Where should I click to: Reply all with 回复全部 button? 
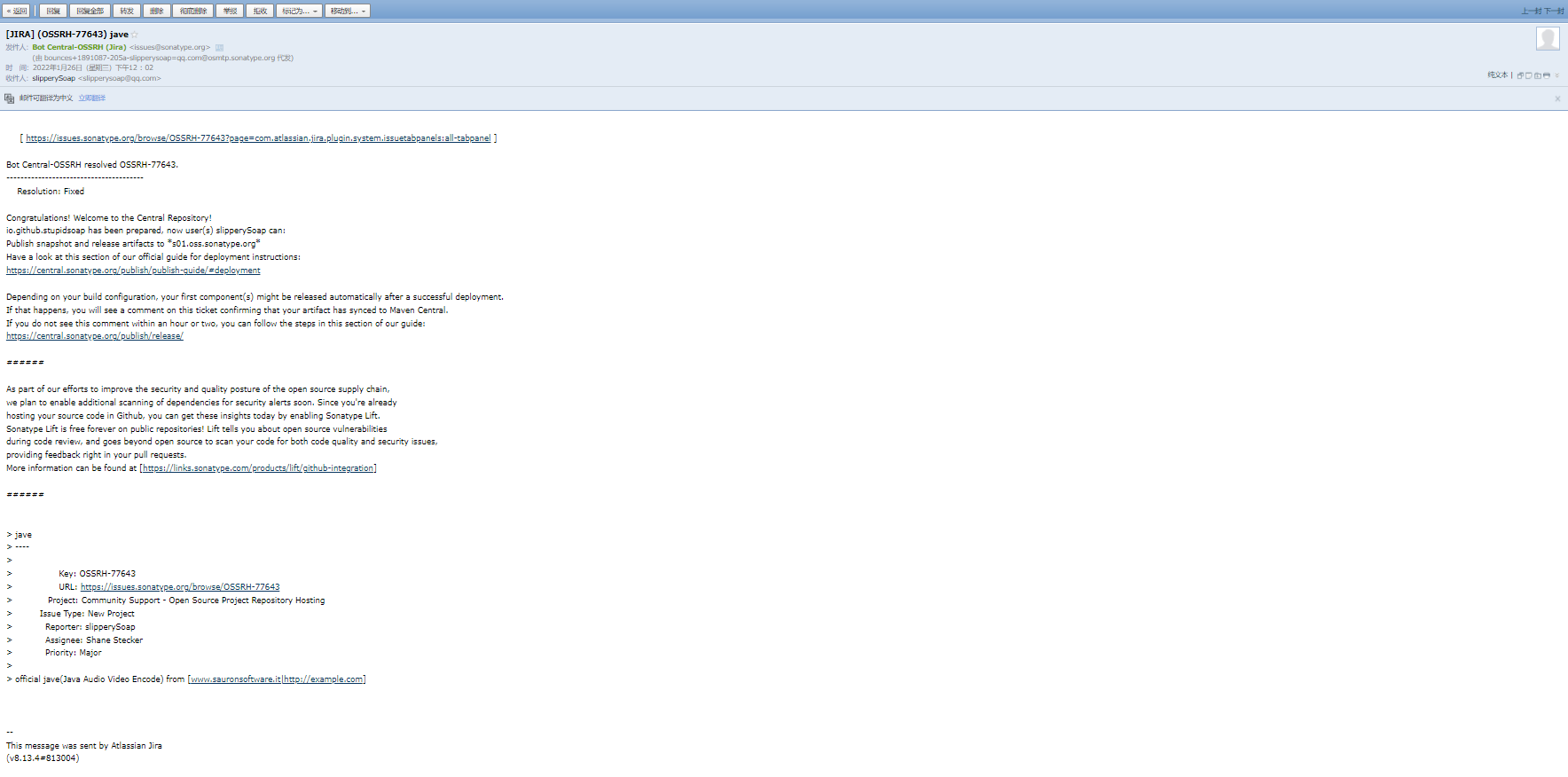pyautogui.click(x=90, y=11)
